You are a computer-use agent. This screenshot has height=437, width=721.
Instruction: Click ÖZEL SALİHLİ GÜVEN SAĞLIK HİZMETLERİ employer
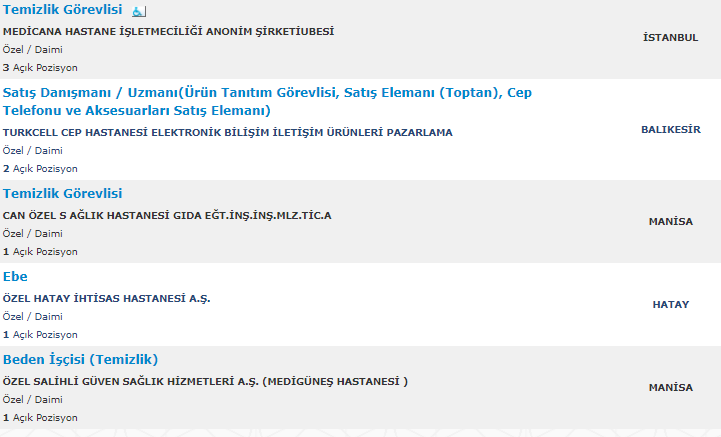click(x=205, y=381)
